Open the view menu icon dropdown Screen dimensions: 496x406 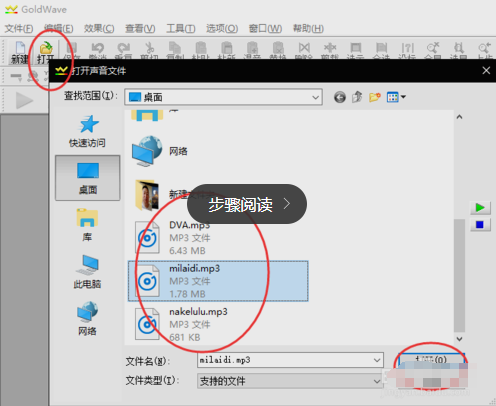(396, 97)
